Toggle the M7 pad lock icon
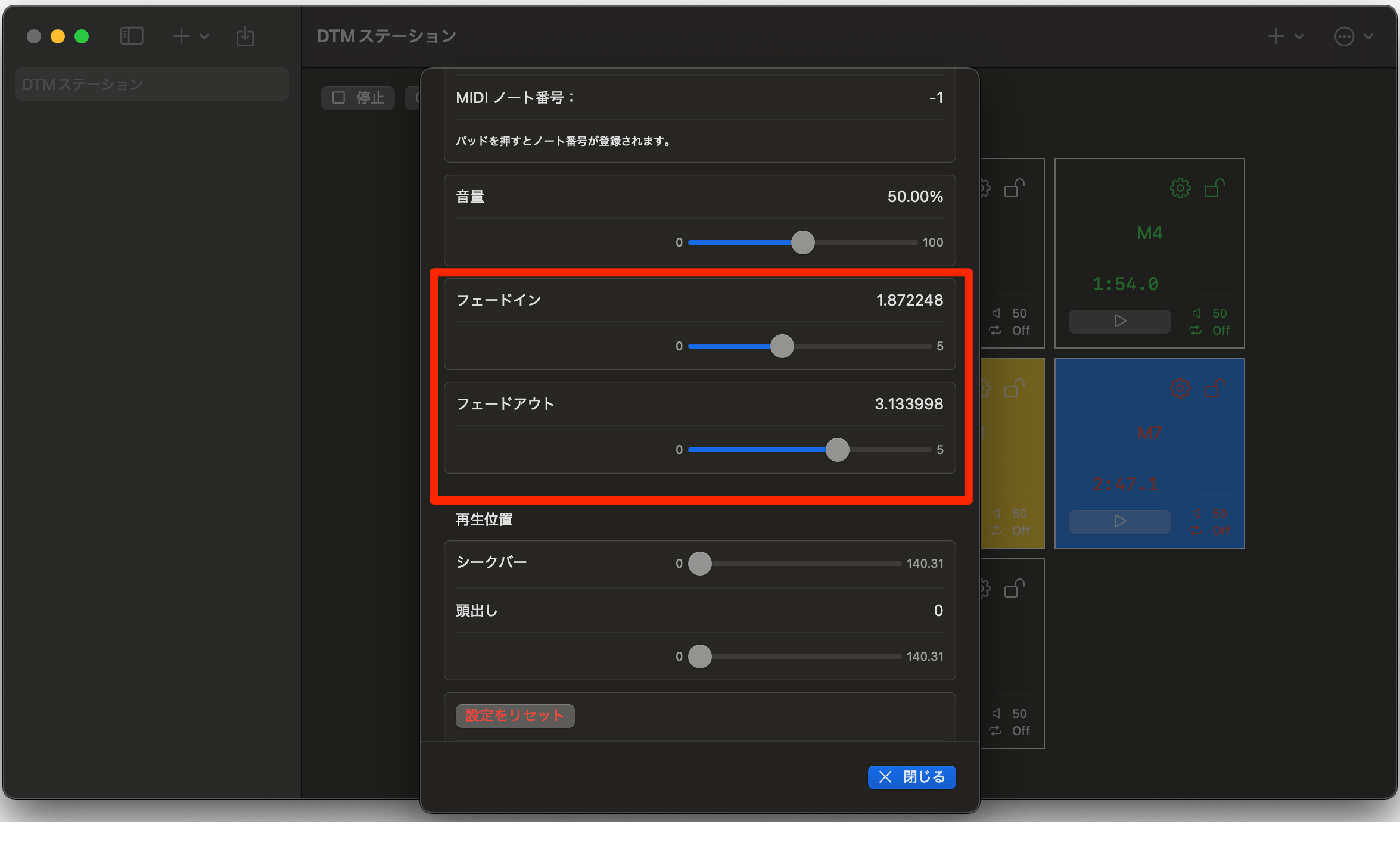1400x846 pixels. click(1215, 388)
